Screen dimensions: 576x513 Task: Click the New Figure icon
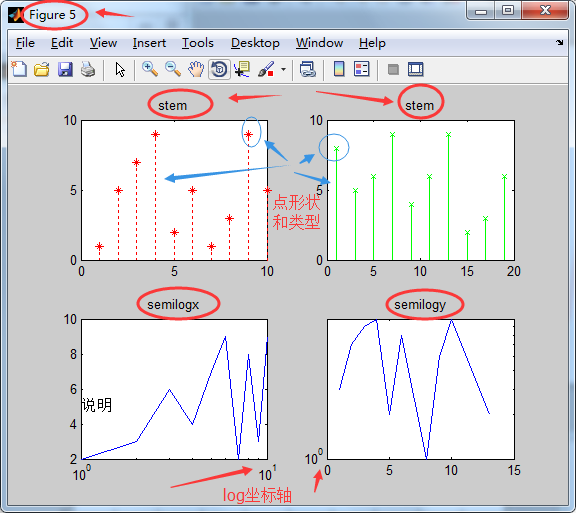[x=19, y=69]
